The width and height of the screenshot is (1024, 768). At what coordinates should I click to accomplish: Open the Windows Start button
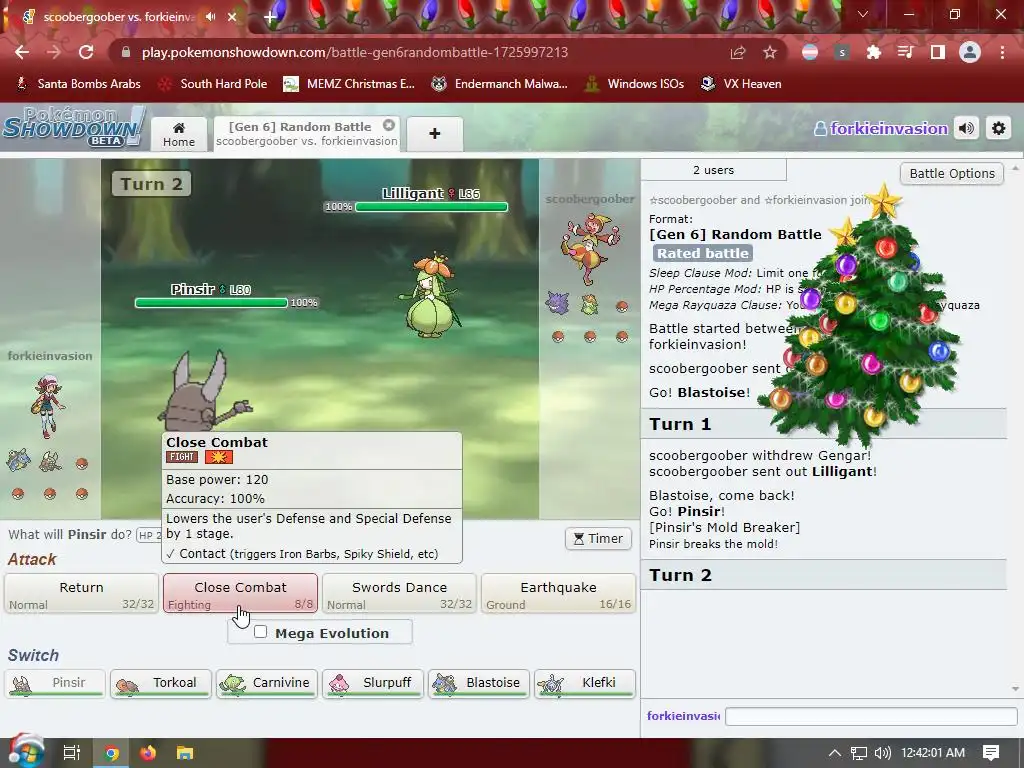tap(25, 752)
